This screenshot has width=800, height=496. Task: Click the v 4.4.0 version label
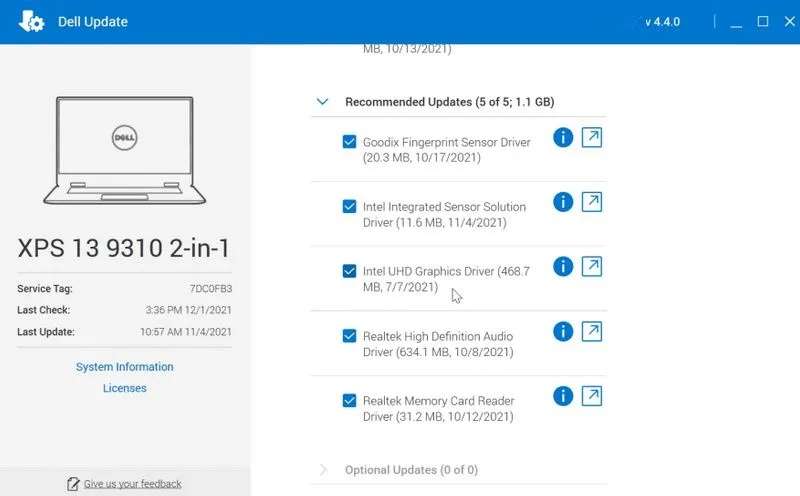click(662, 22)
